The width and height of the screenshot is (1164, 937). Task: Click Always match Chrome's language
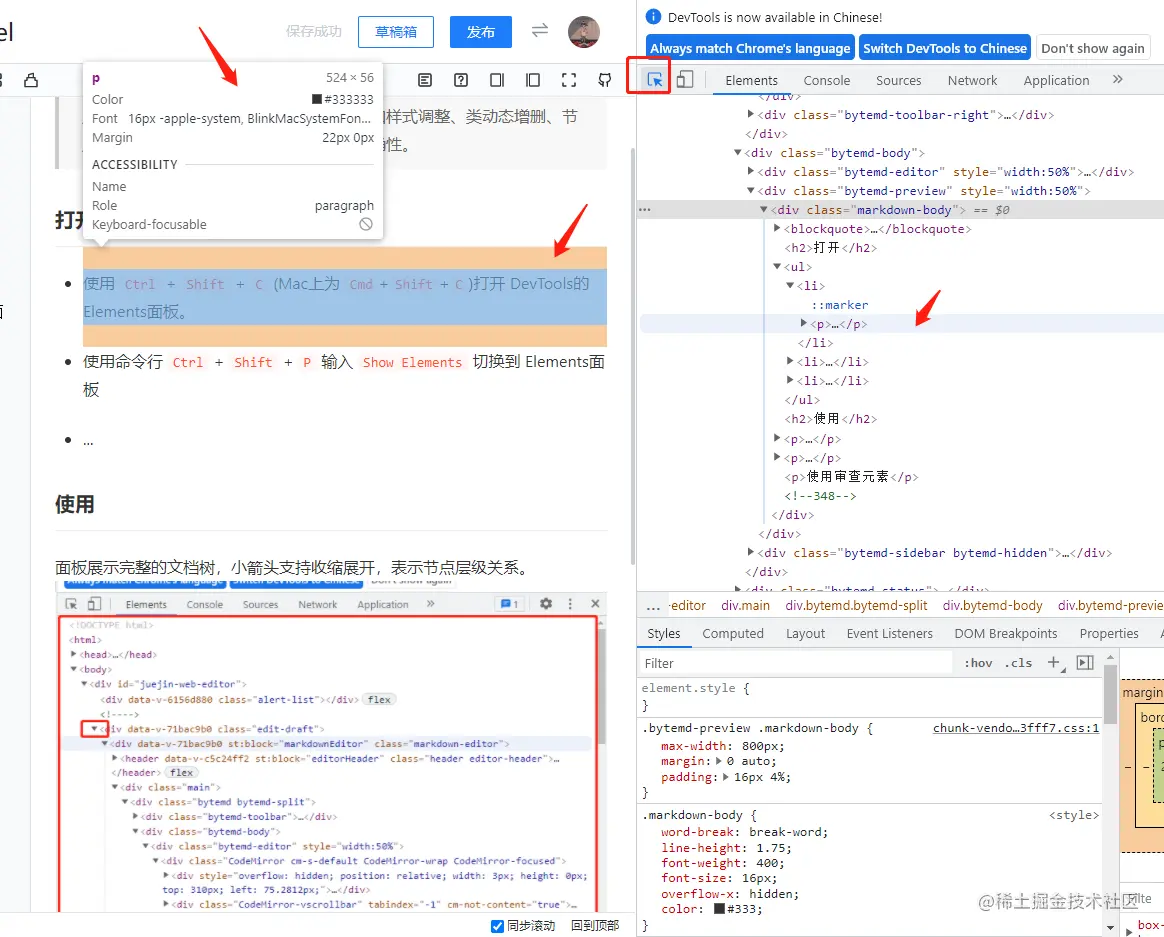click(x=750, y=48)
